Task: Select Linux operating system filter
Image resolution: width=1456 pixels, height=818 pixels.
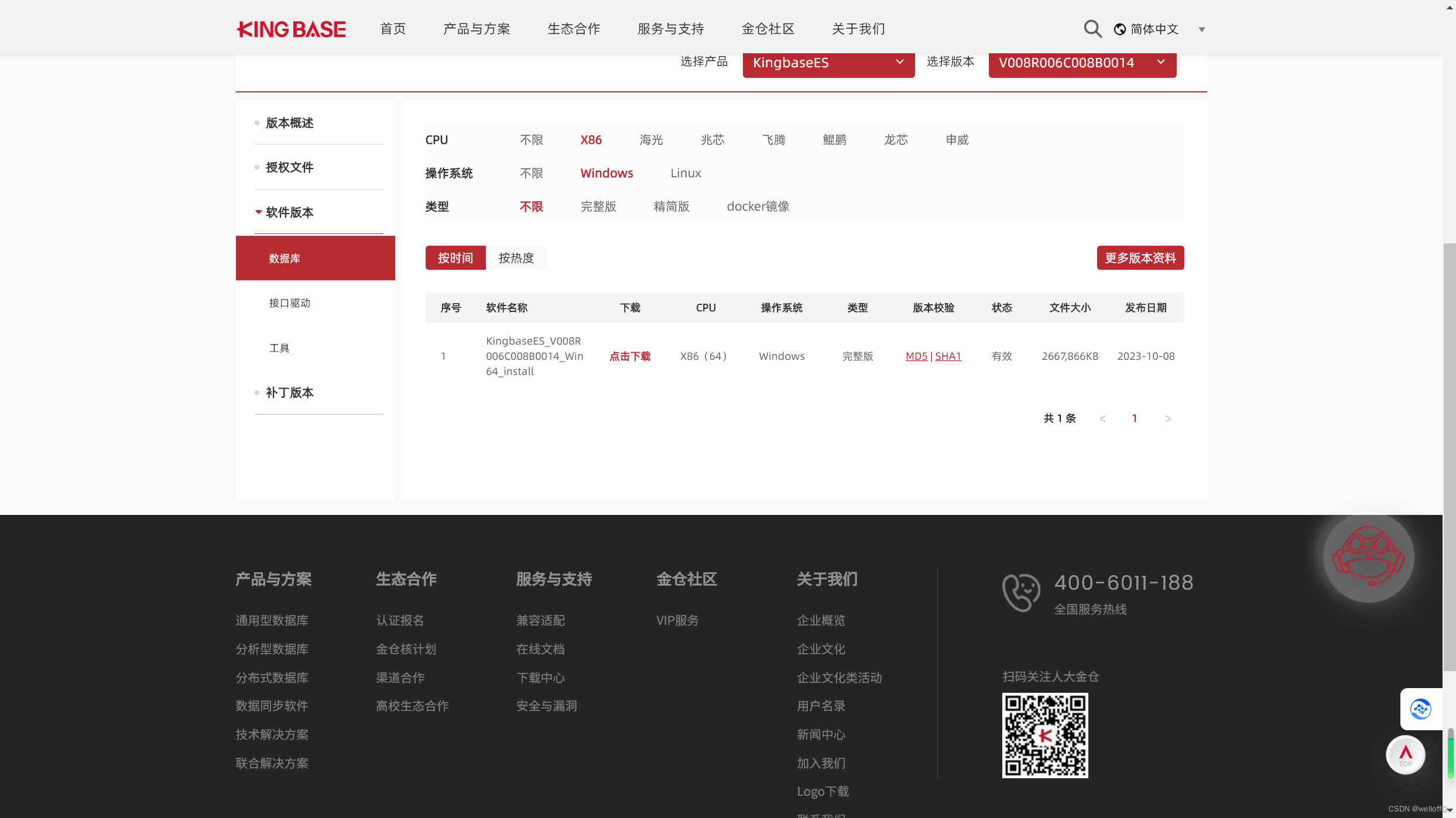Action: click(686, 173)
